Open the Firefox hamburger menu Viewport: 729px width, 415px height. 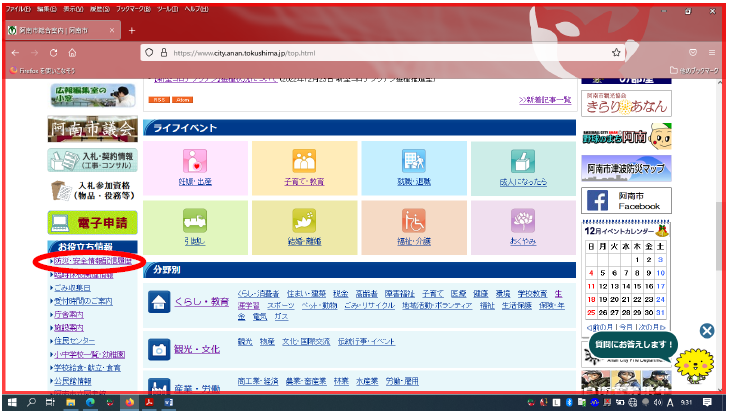click(712, 53)
